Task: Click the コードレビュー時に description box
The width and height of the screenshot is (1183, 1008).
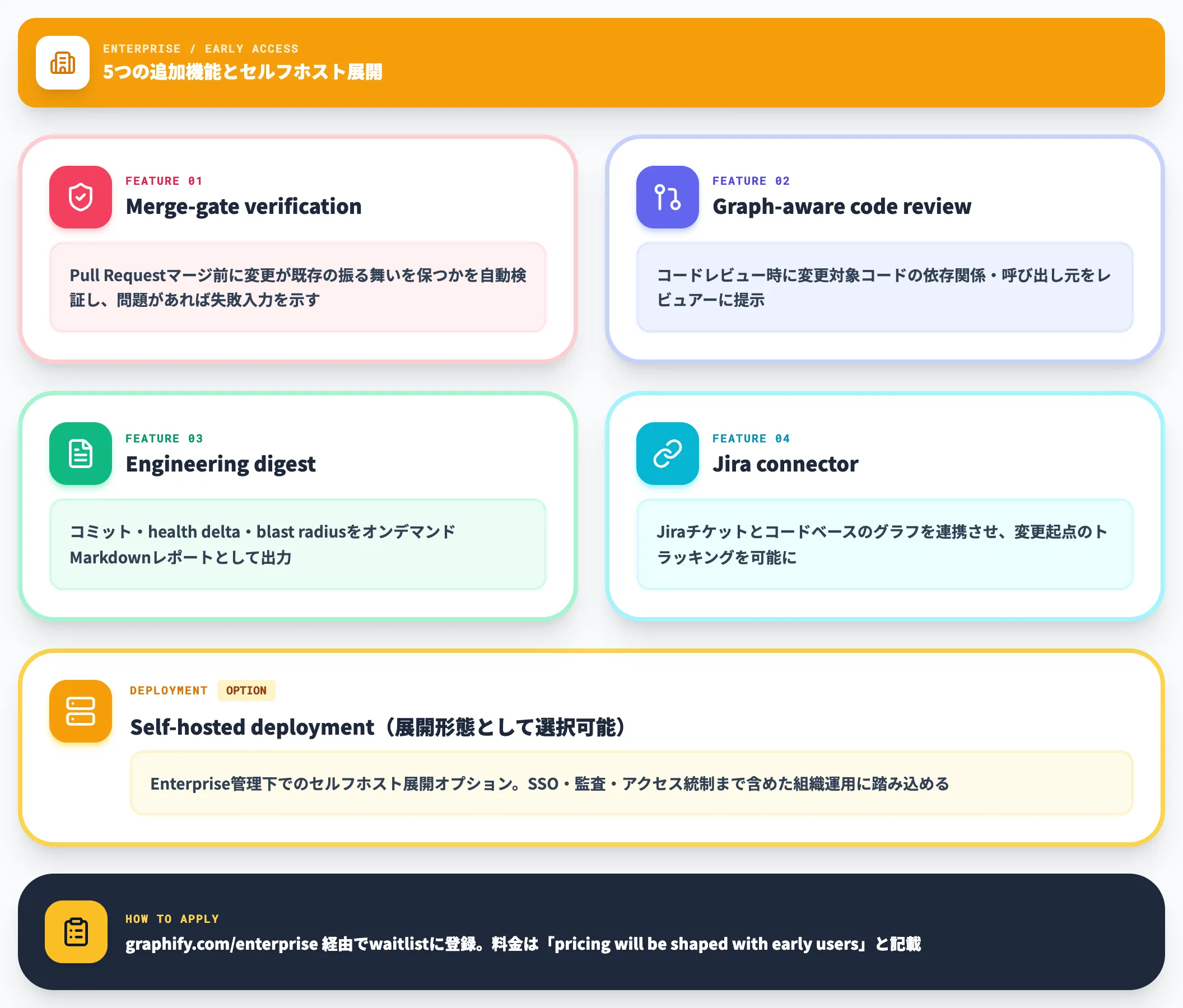Action: [x=885, y=287]
